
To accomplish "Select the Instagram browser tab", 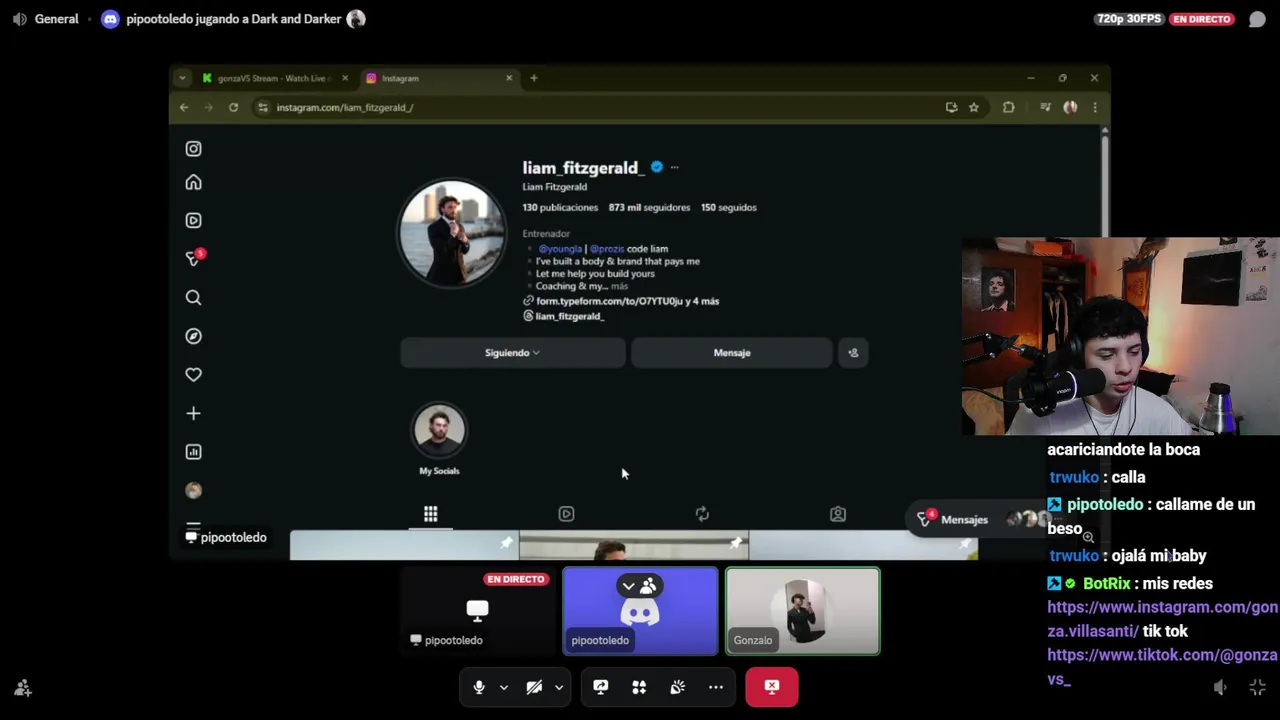I will (x=438, y=78).
